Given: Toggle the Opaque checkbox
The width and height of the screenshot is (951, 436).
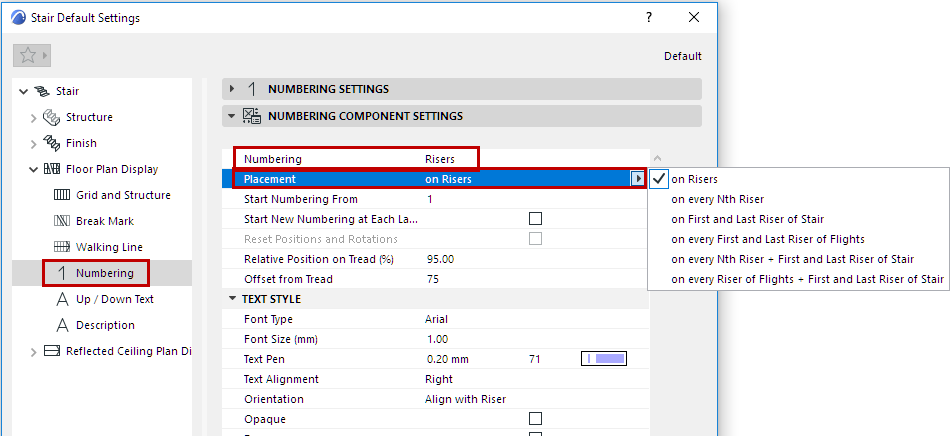Looking at the screenshot, I should tap(535, 419).
